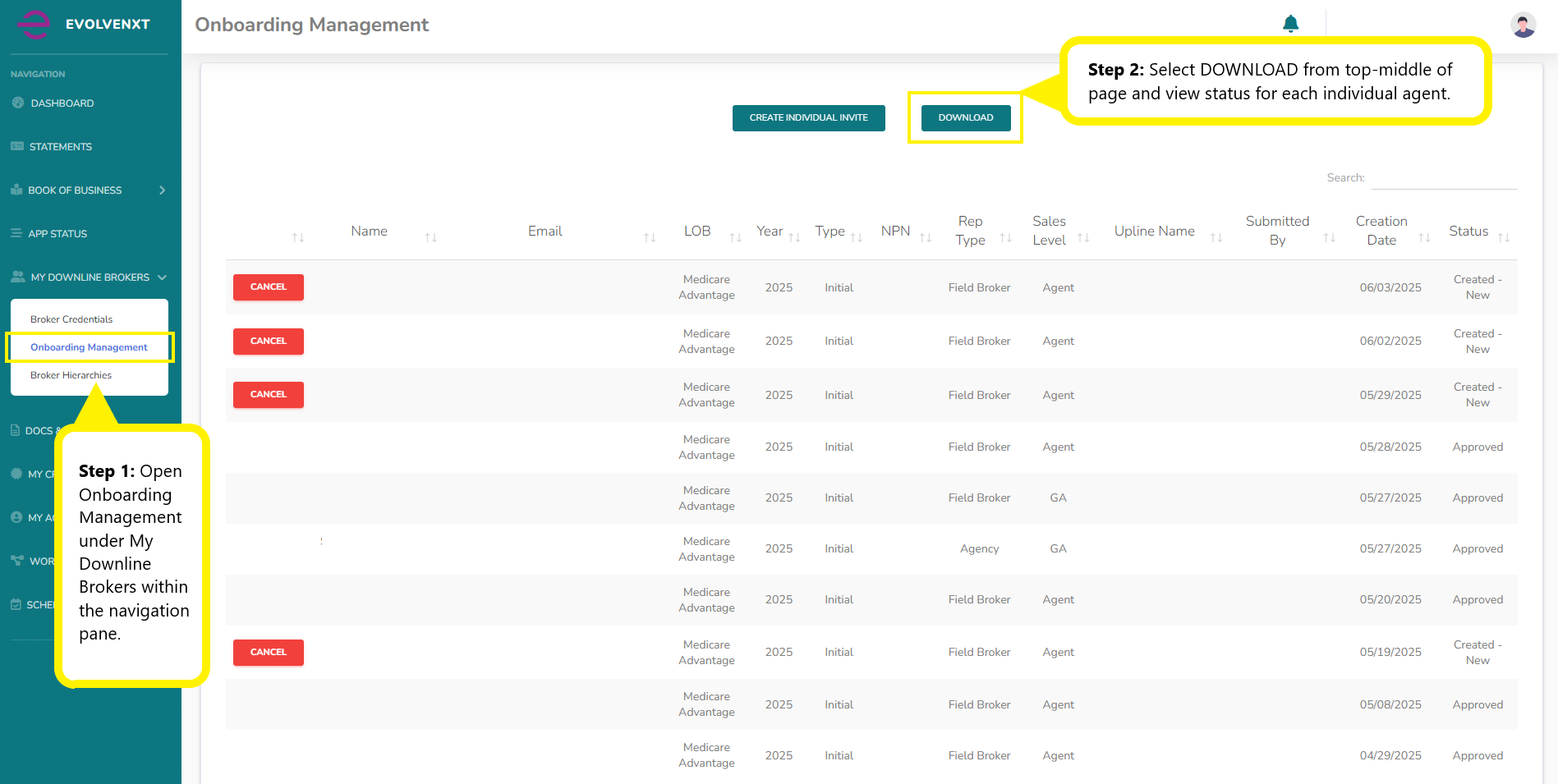Click the Statements sidebar icon
This screenshot has height=784, width=1558.
(17, 146)
